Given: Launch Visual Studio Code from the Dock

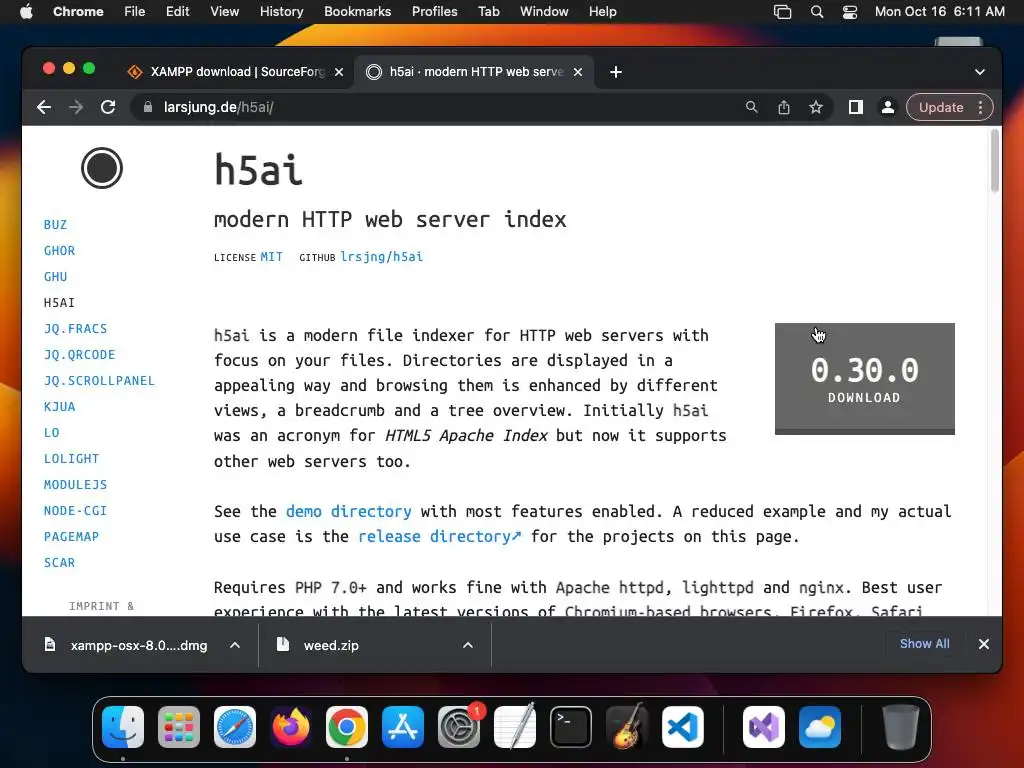Looking at the screenshot, I should (683, 727).
